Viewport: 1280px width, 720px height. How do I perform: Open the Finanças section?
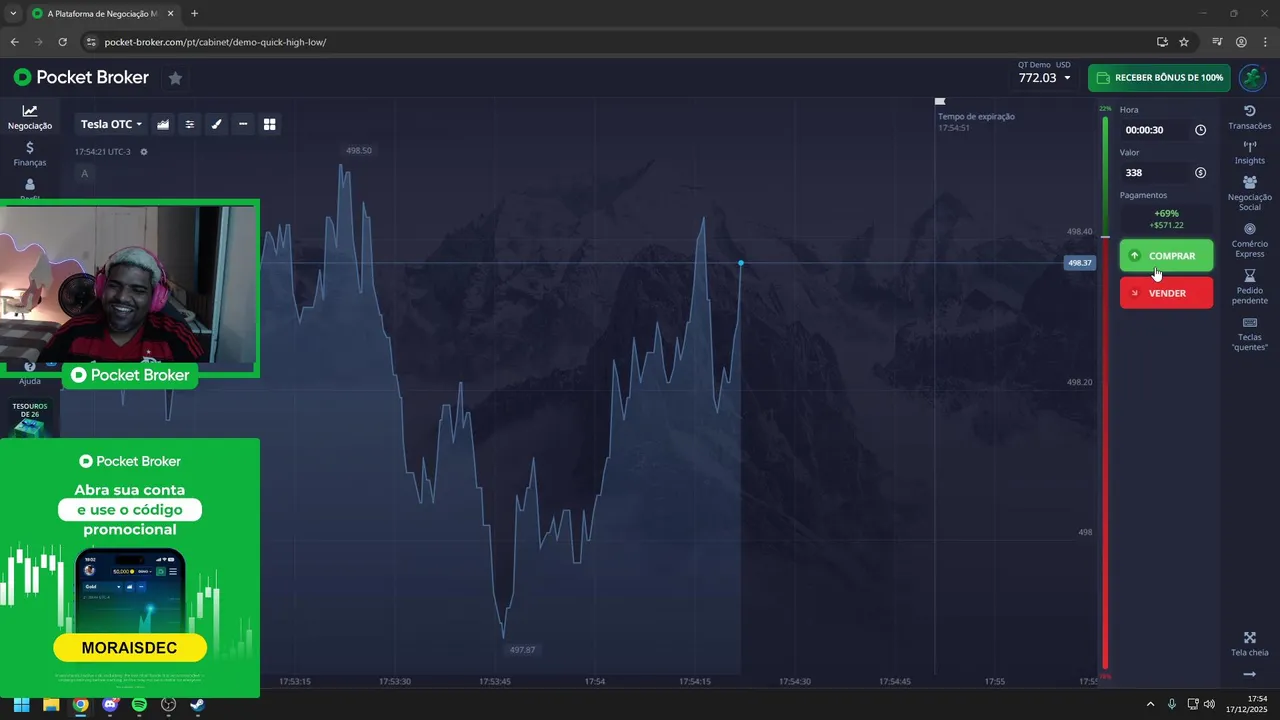(x=30, y=153)
